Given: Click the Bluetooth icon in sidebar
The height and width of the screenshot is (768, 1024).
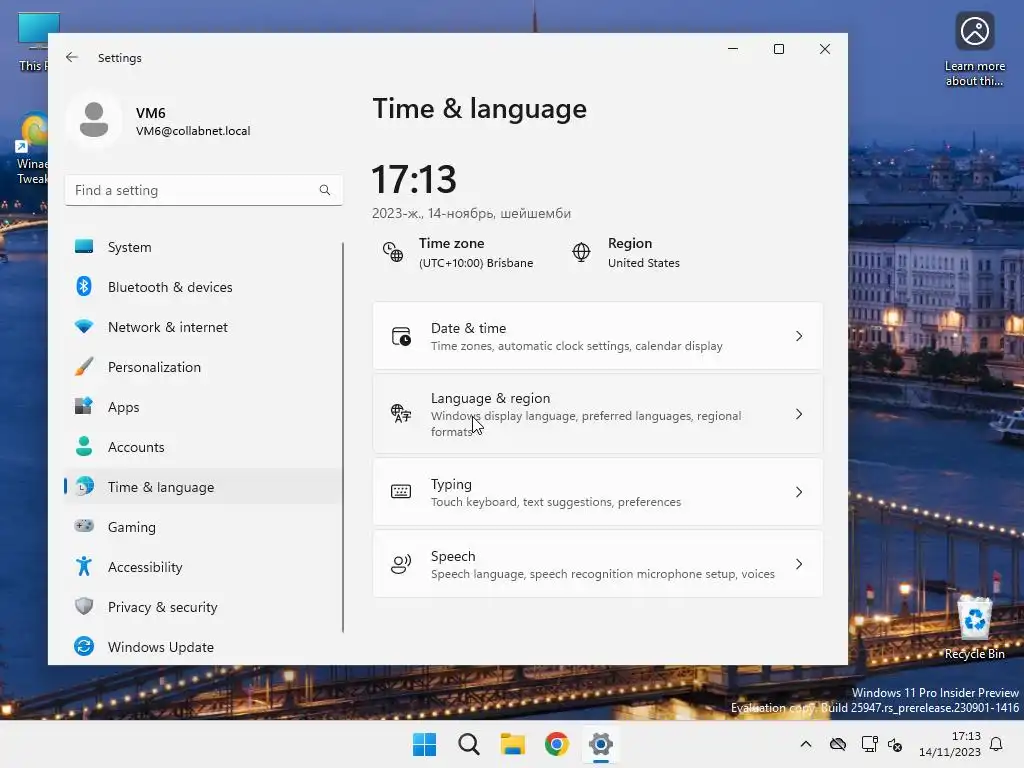Looking at the screenshot, I should 84,286.
